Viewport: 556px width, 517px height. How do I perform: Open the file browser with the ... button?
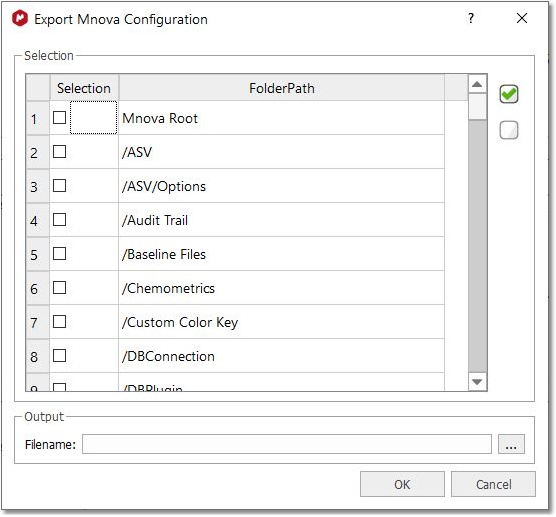511,444
